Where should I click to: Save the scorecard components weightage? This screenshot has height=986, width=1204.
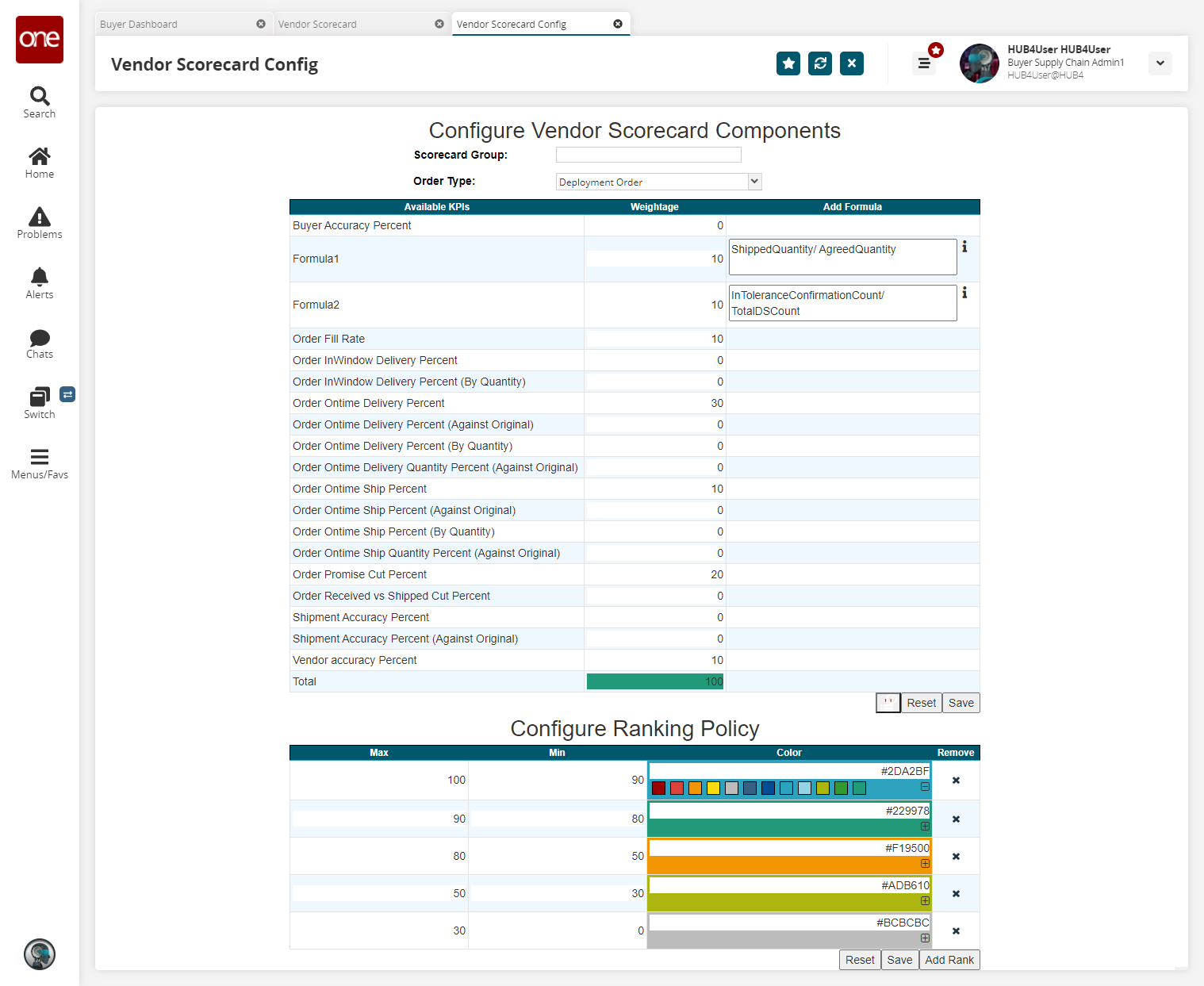coord(961,703)
